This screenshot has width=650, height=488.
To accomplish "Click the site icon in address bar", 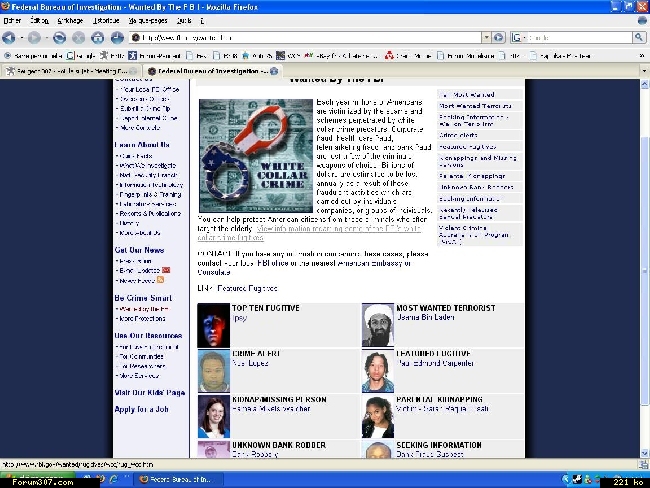I will pyautogui.click(x=136, y=38).
